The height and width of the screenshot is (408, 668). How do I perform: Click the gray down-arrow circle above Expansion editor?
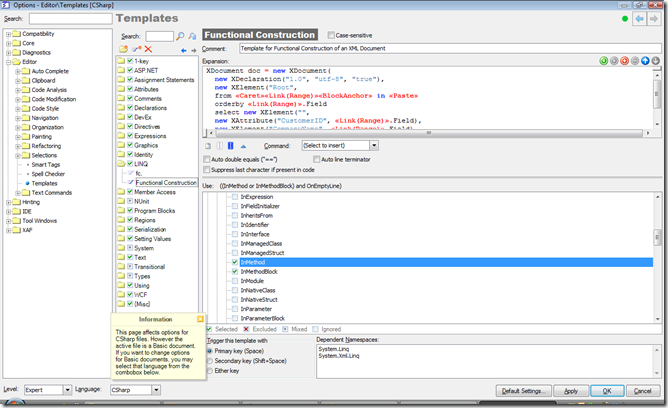(x=655, y=61)
